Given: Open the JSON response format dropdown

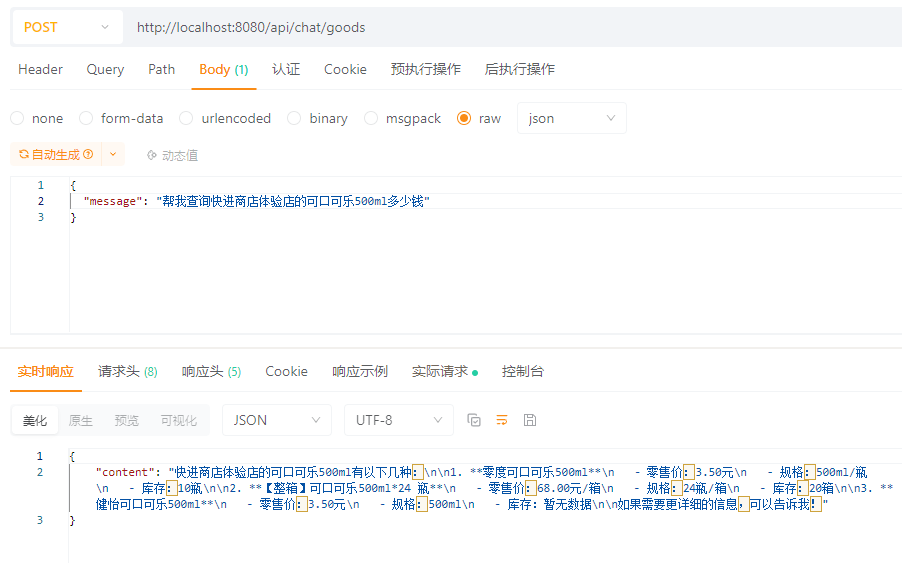Looking at the screenshot, I should (276, 420).
